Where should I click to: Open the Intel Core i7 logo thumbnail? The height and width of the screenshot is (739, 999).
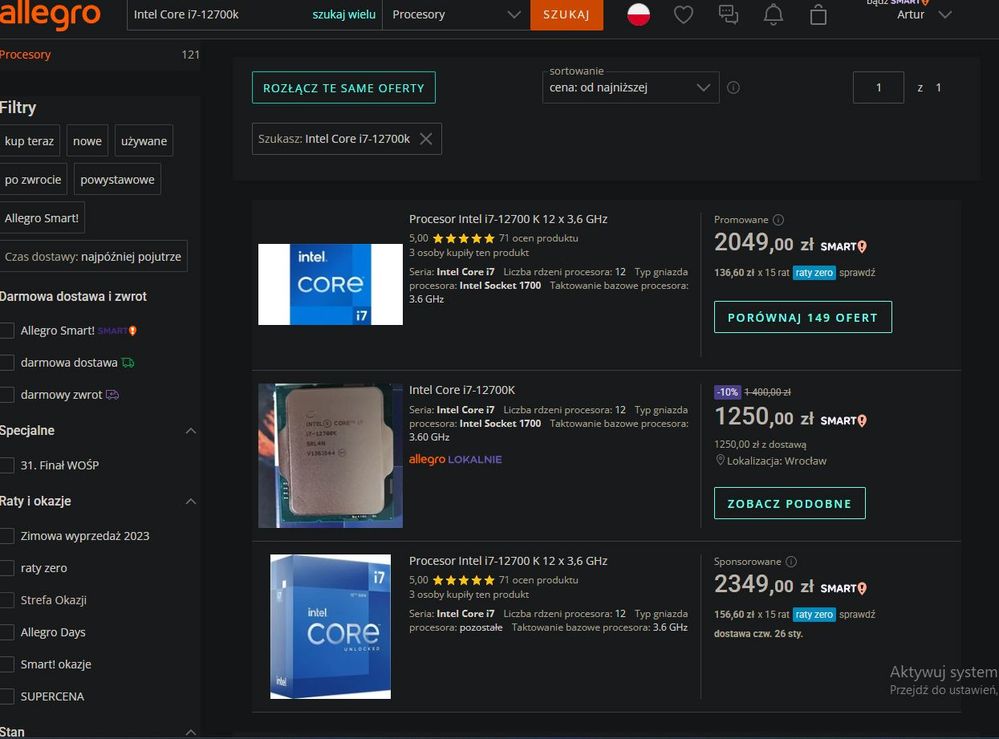coord(330,284)
